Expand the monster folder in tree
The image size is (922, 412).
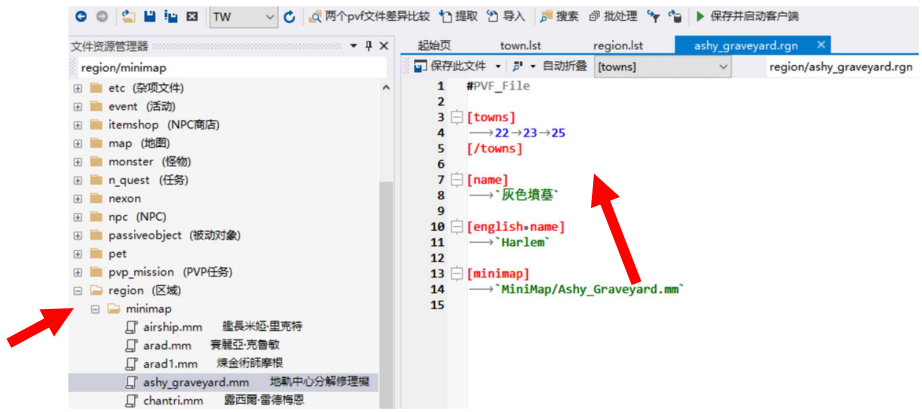pos(78,162)
